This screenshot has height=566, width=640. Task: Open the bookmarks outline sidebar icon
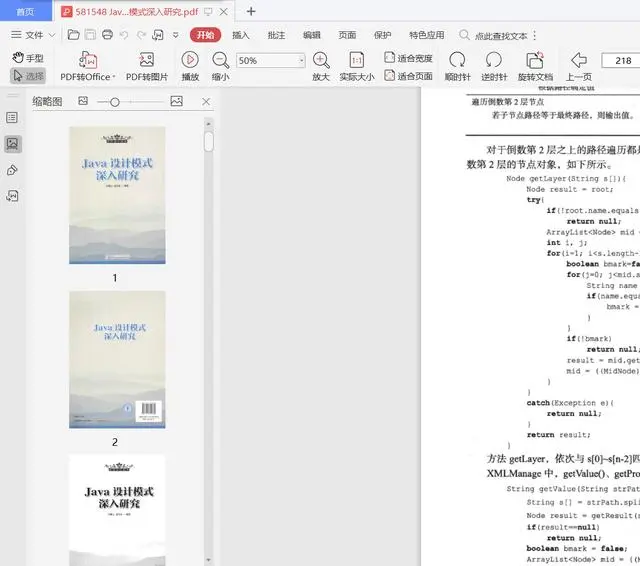coord(12,118)
